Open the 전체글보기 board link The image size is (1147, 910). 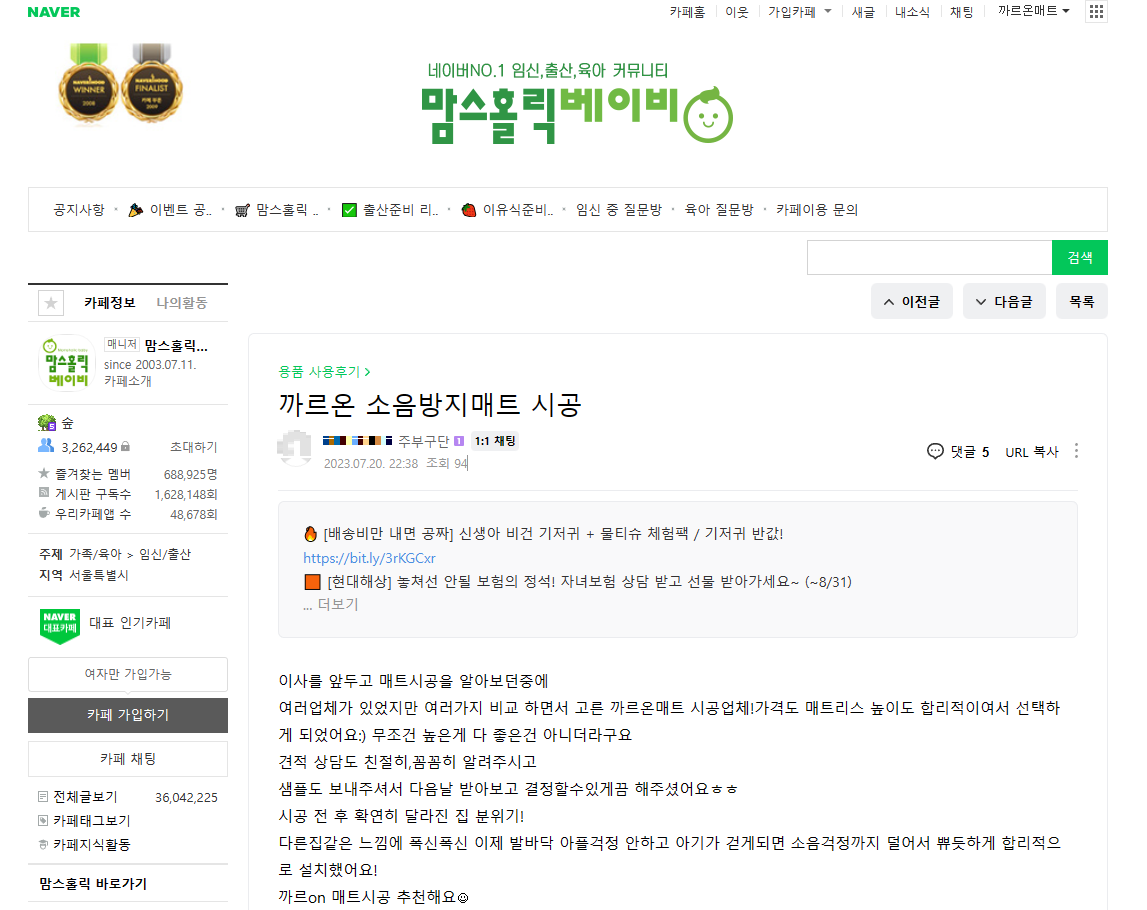86,797
